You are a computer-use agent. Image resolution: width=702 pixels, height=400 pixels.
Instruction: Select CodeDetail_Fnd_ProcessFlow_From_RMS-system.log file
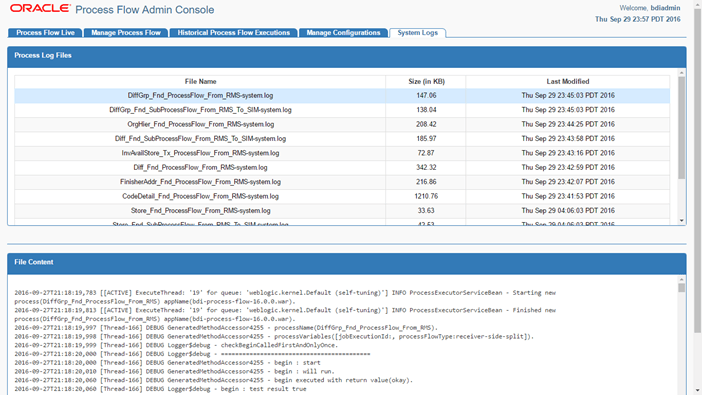(200, 196)
